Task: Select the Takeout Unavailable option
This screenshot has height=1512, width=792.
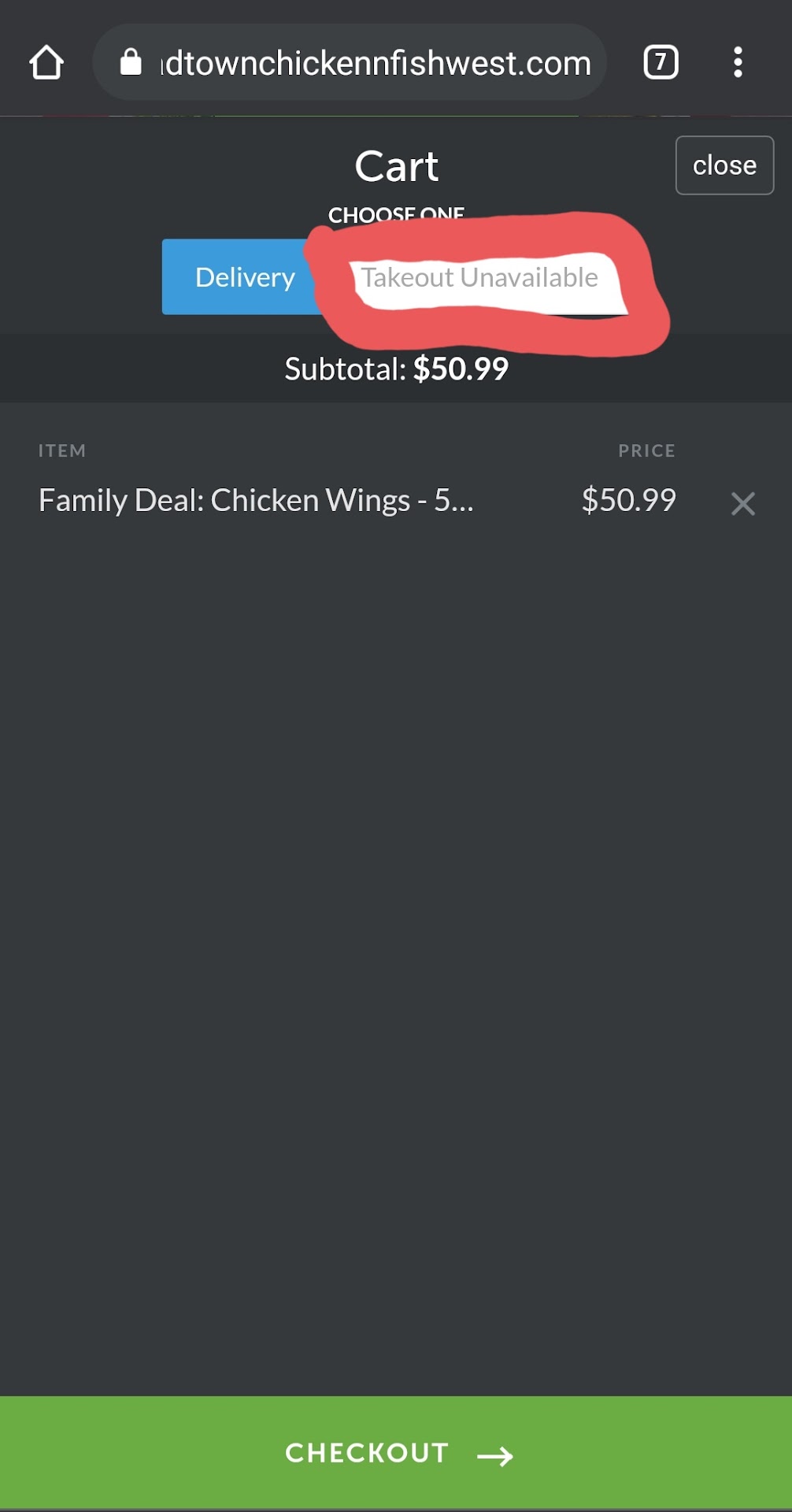Action: (479, 278)
